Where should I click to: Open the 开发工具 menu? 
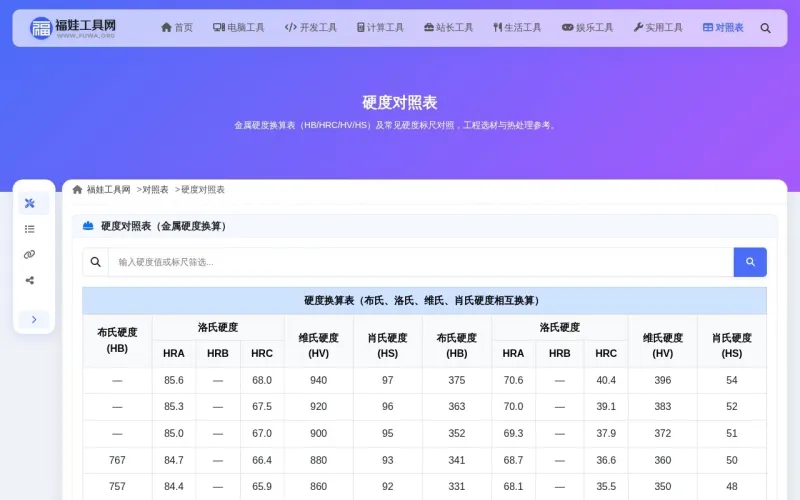(311, 28)
